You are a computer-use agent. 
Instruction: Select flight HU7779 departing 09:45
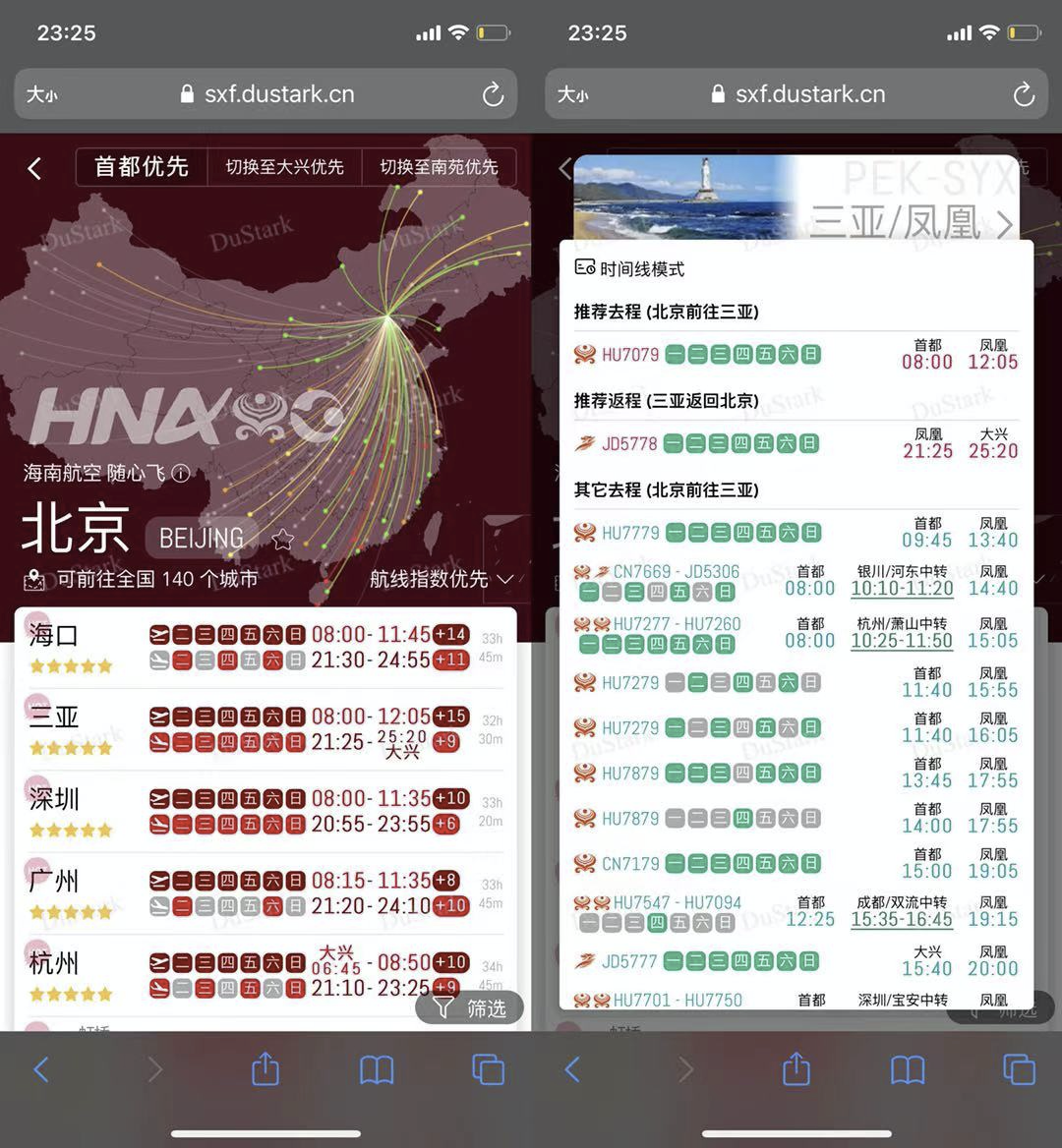796,533
